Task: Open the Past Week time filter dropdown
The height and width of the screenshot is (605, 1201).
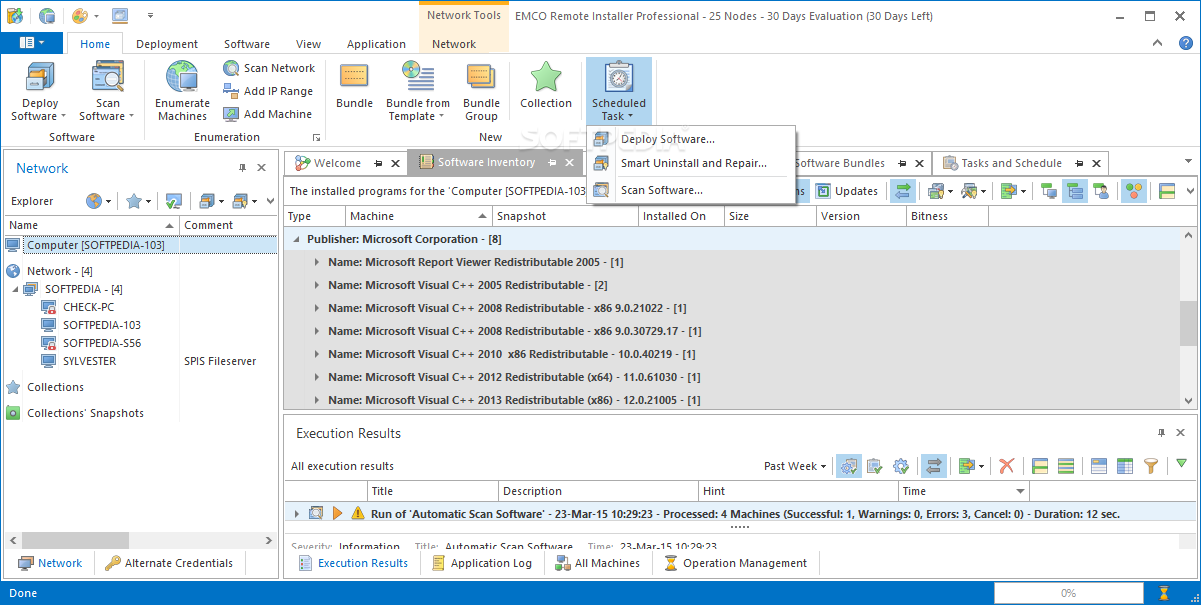Action: tap(795, 466)
